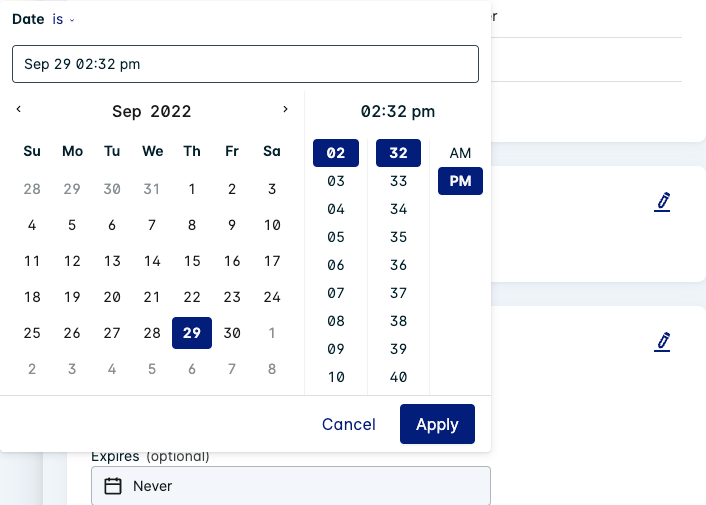Go to next month in calendar
The width and height of the screenshot is (706, 505).
coord(285,110)
